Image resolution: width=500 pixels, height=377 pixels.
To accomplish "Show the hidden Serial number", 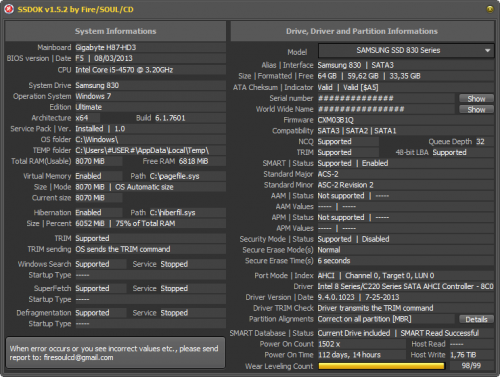I will click(x=476, y=98).
